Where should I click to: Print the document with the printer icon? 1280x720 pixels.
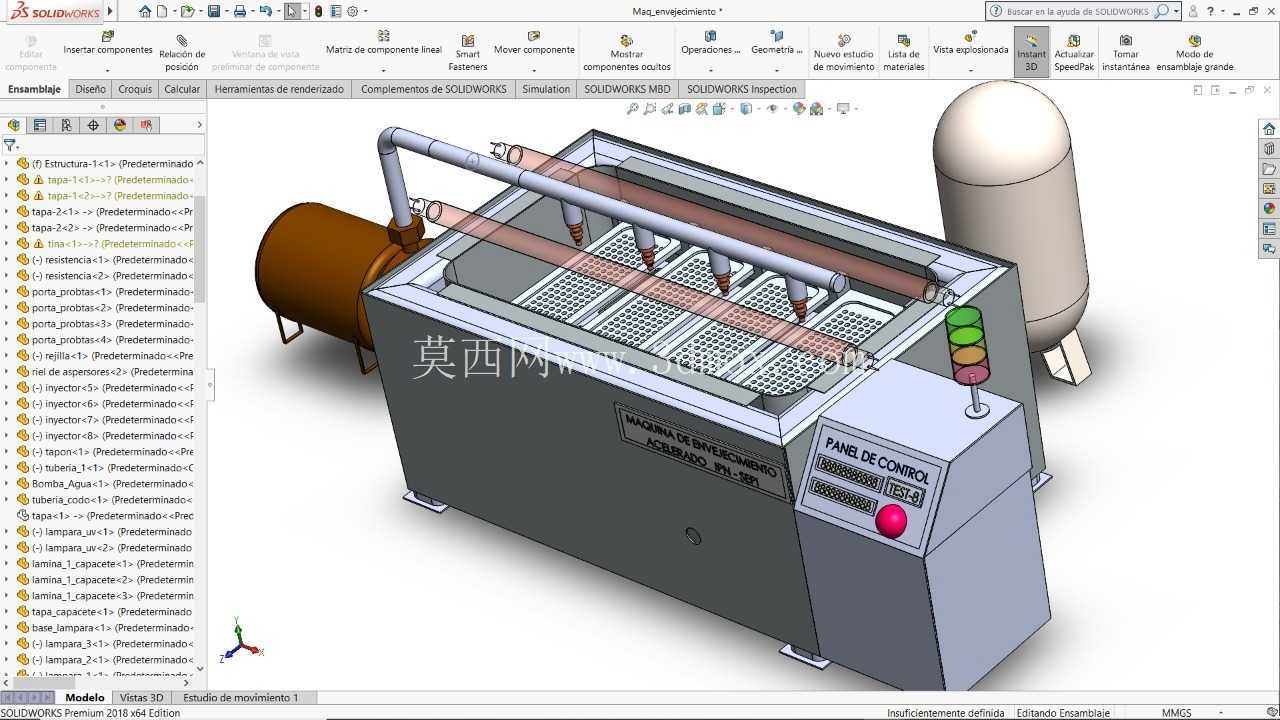pos(239,11)
